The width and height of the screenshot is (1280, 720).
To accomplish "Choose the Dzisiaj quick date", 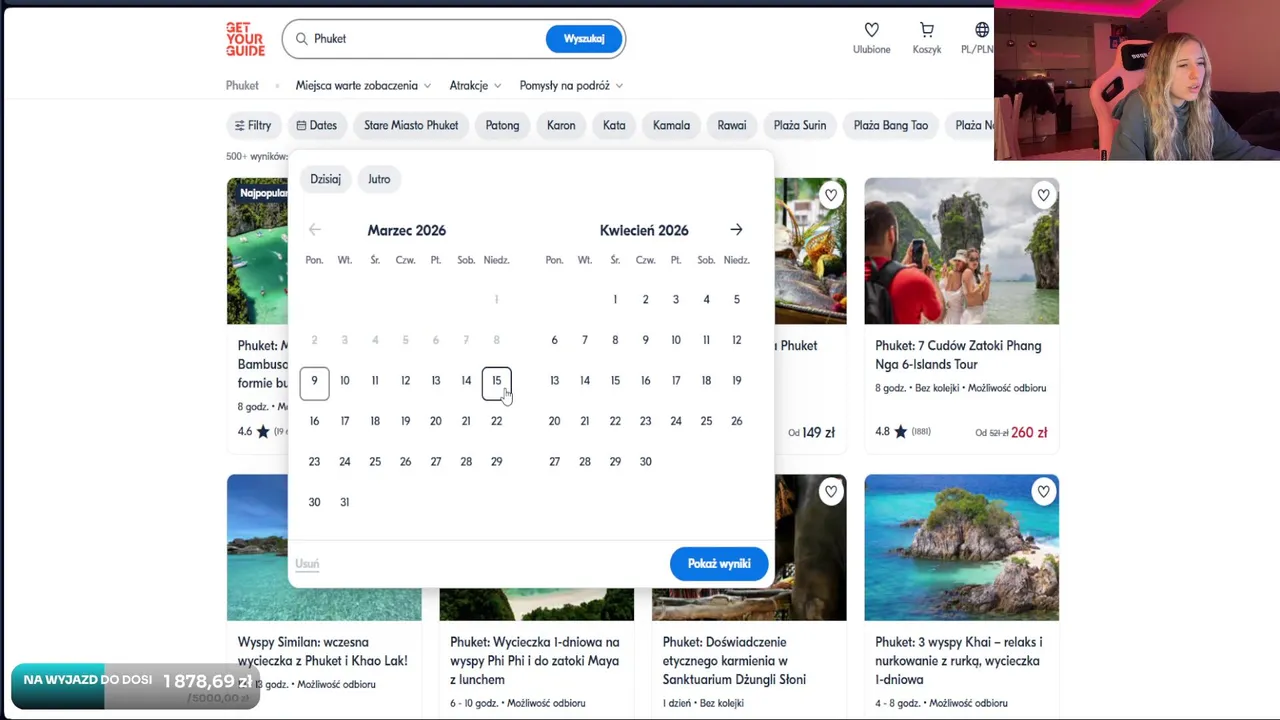I will click(325, 179).
